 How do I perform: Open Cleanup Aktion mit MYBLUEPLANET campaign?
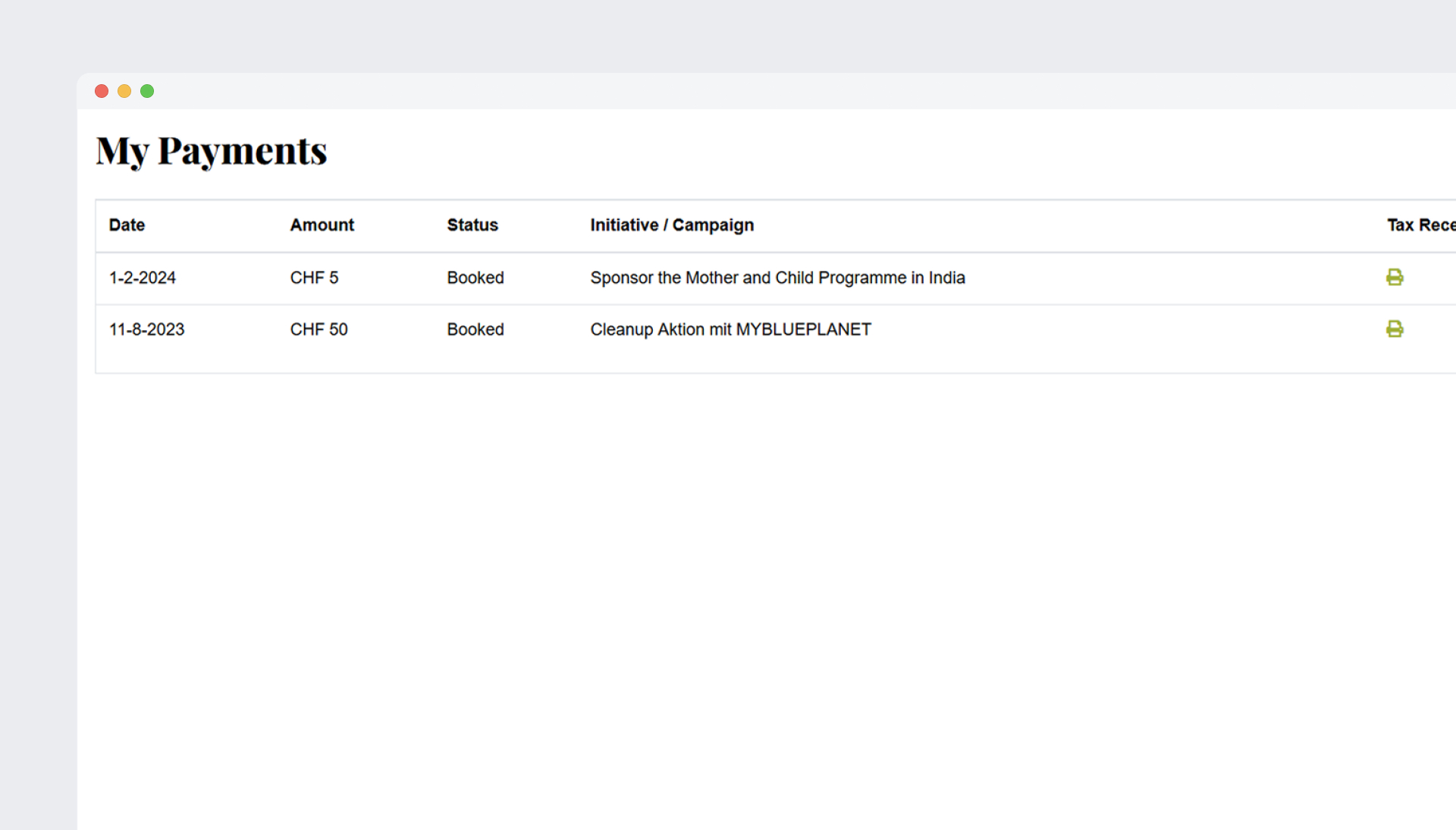(x=730, y=329)
